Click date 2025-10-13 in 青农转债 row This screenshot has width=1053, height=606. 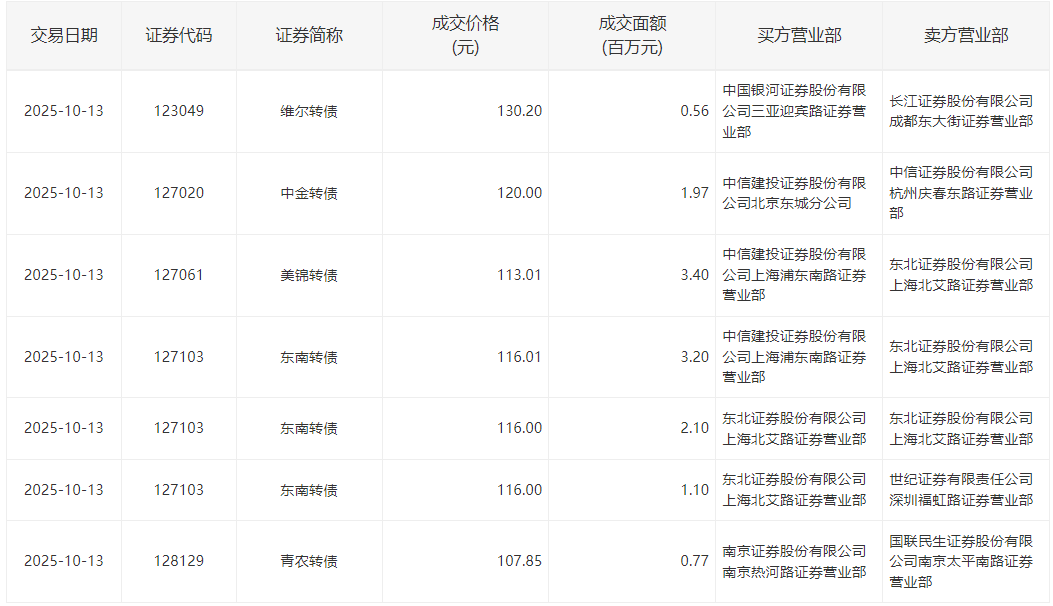point(64,561)
